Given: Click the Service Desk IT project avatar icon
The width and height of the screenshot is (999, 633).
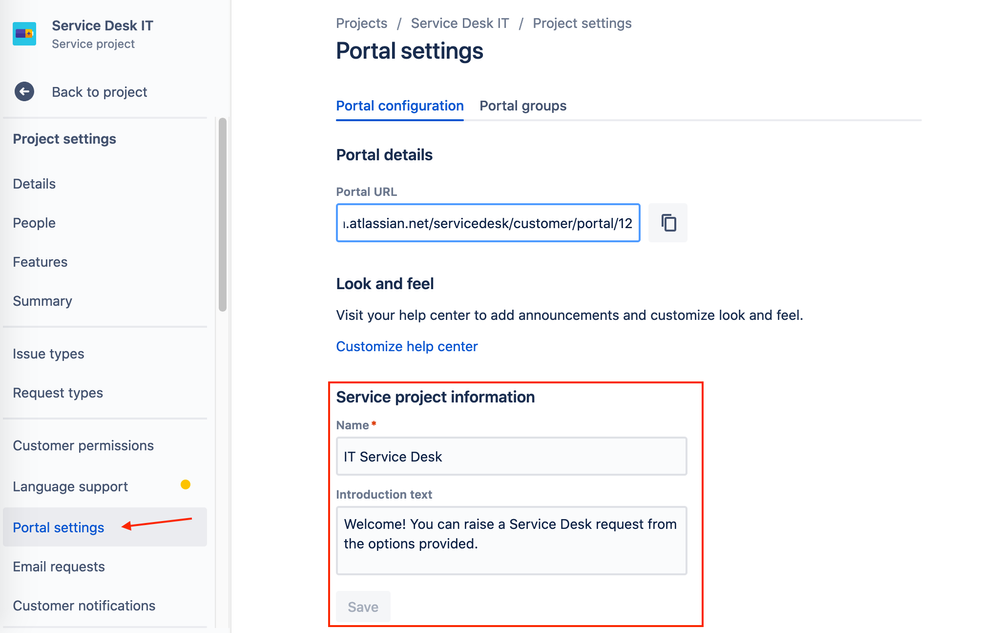Looking at the screenshot, I should click(24, 34).
